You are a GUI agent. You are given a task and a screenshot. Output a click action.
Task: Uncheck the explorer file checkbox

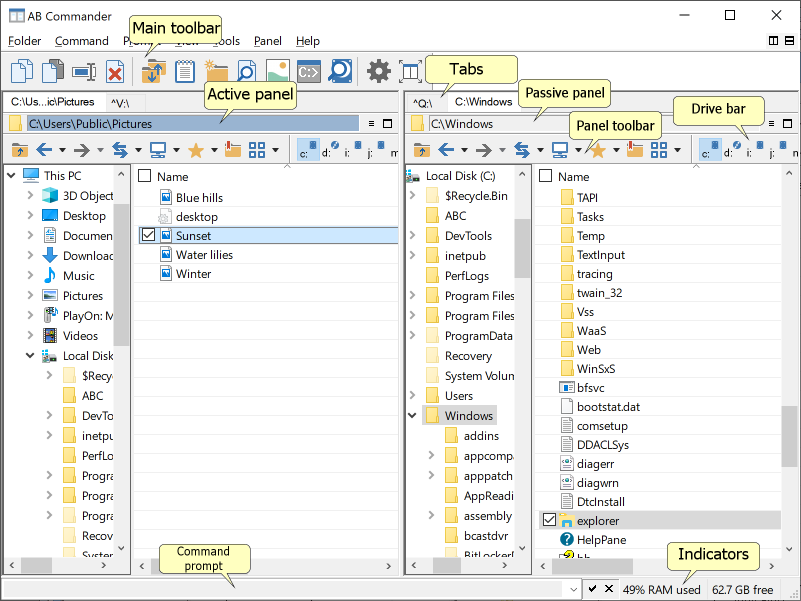point(549,520)
